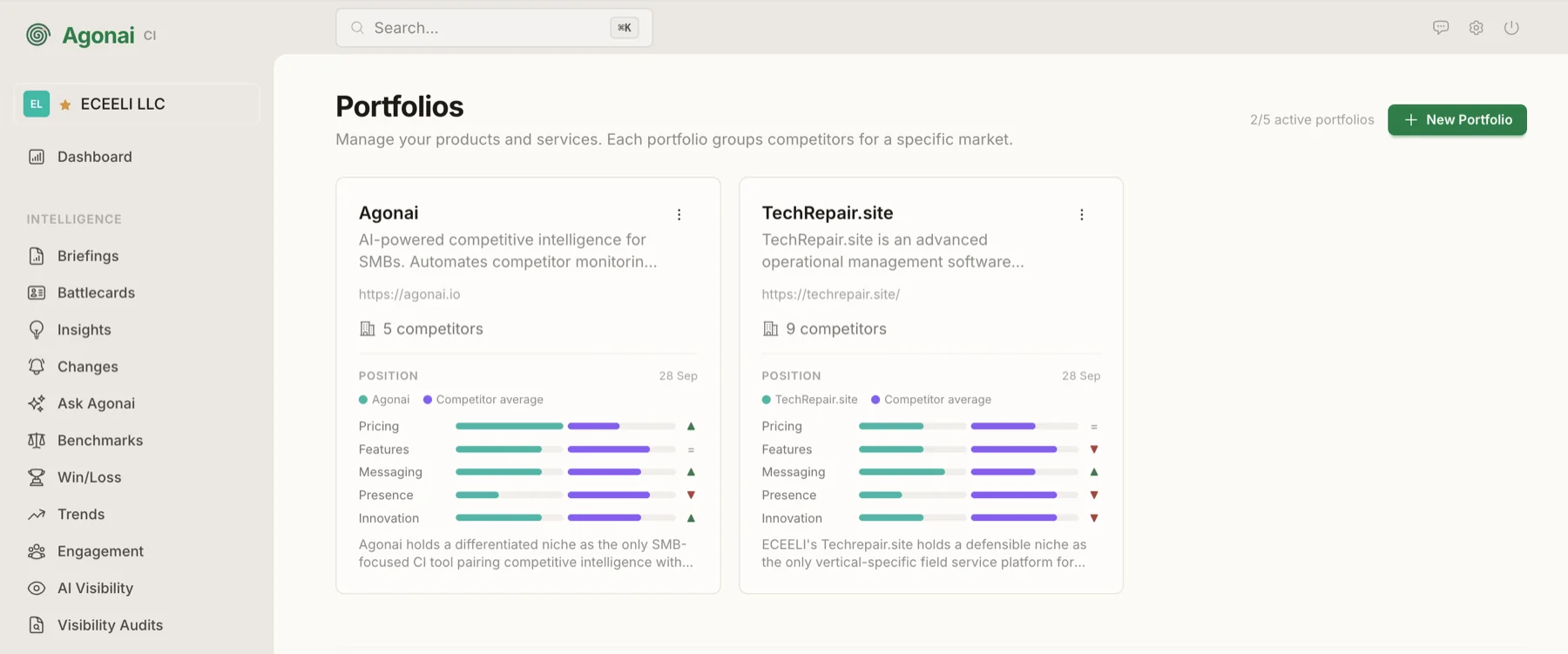Viewport: 1568px width, 654px height.
Task: Open the https://agonai.io link
Action: pos(409,294)
